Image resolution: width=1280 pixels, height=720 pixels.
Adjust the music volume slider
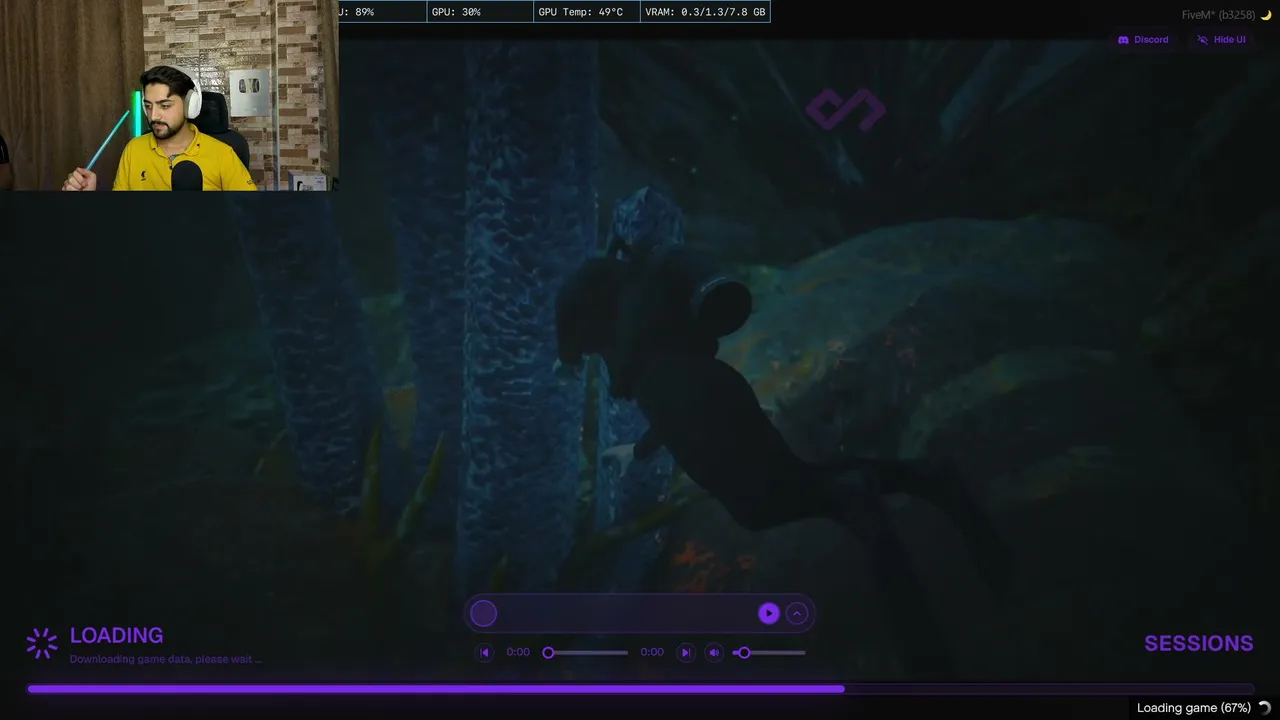point(770,653)
